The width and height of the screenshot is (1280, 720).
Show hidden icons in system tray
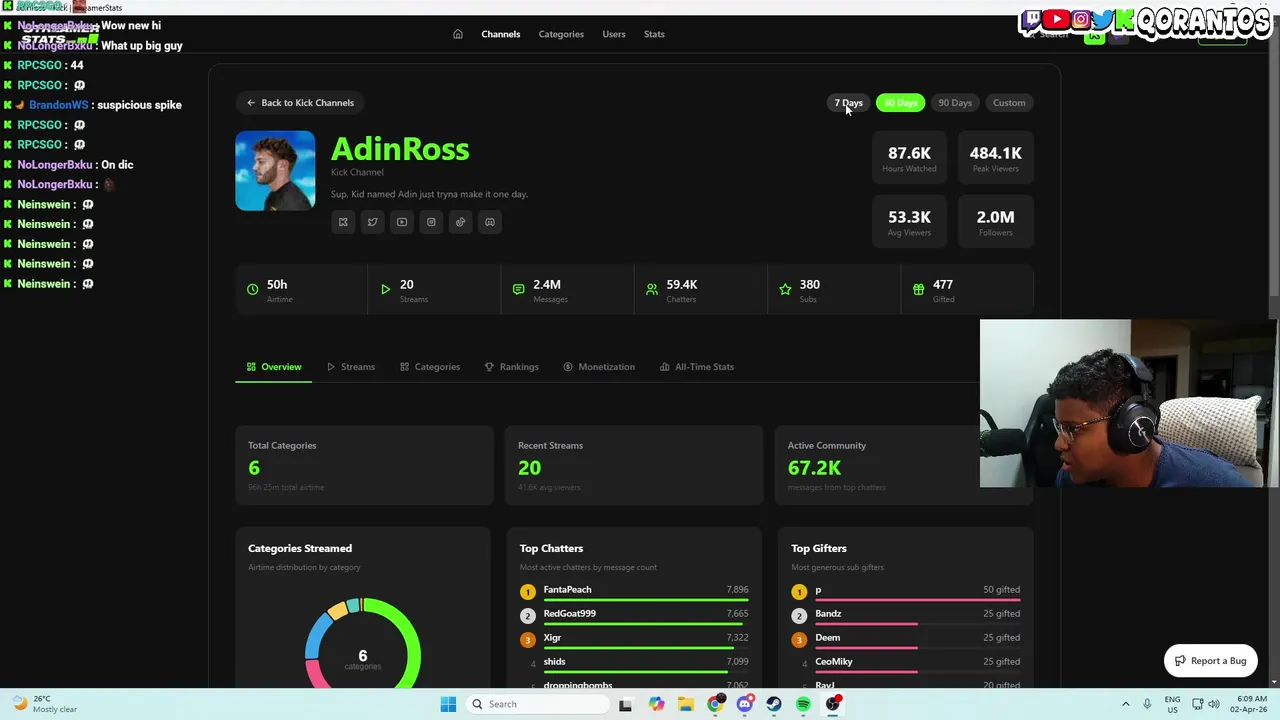(1126, 704)
